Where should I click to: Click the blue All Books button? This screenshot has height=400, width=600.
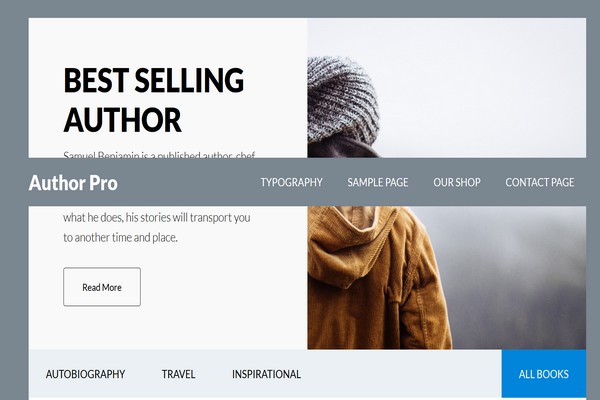(x=544, y=374)
